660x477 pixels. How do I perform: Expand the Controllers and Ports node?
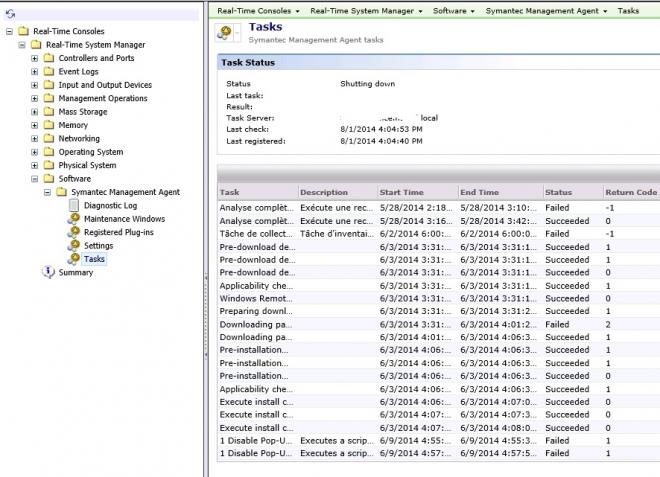pos(35,58)
